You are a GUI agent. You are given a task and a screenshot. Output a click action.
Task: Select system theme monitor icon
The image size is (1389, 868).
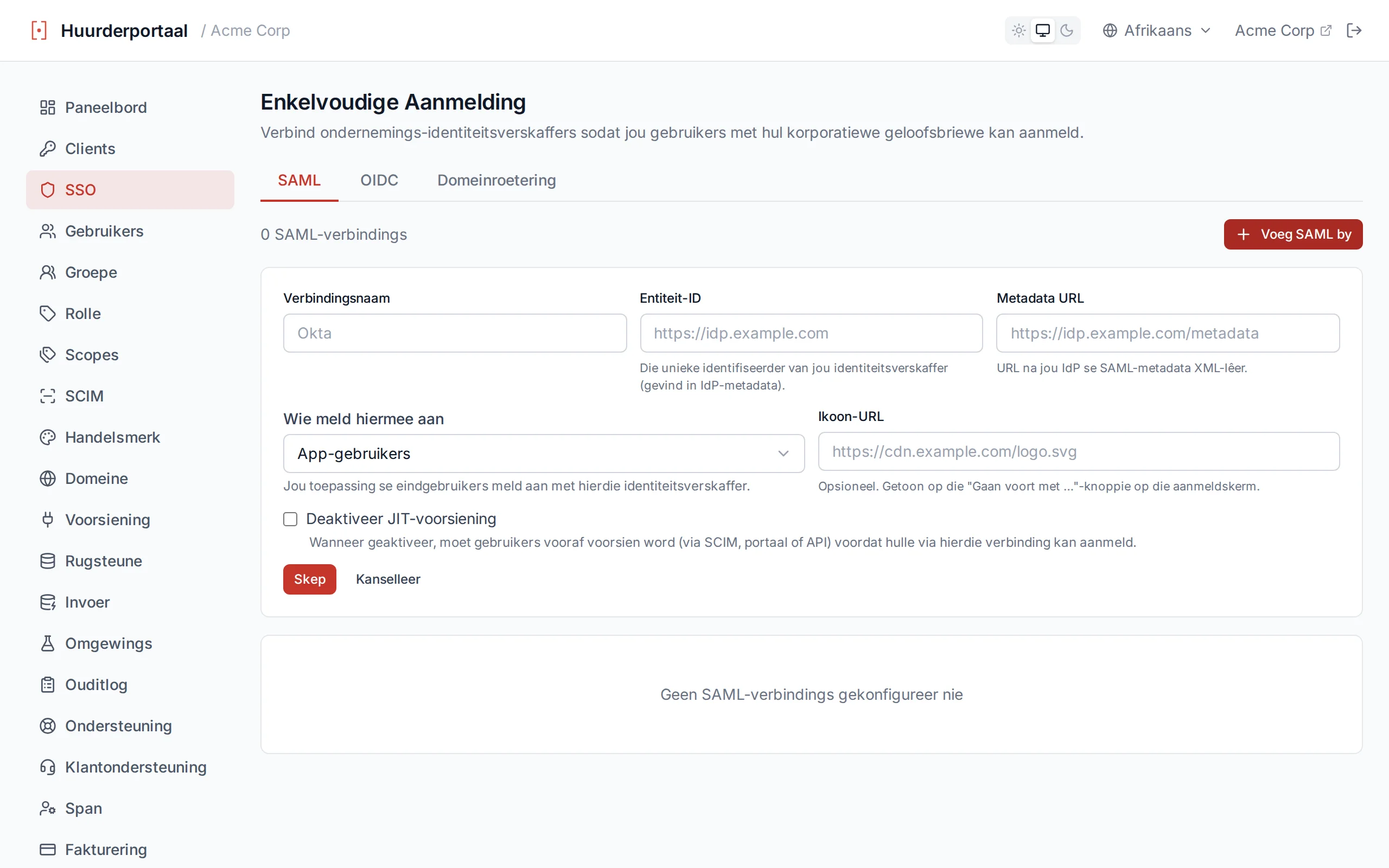click(x=1042, y=30)
